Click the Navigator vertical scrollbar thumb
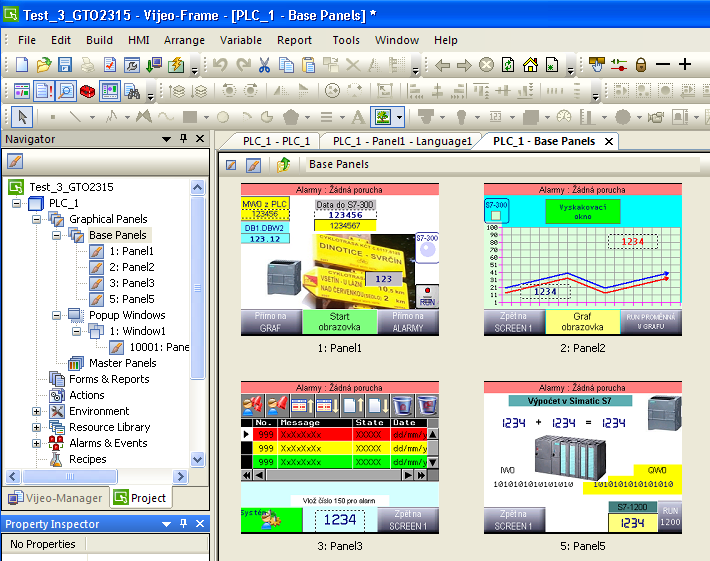This screenshot has height=561, width=710. 197,287
